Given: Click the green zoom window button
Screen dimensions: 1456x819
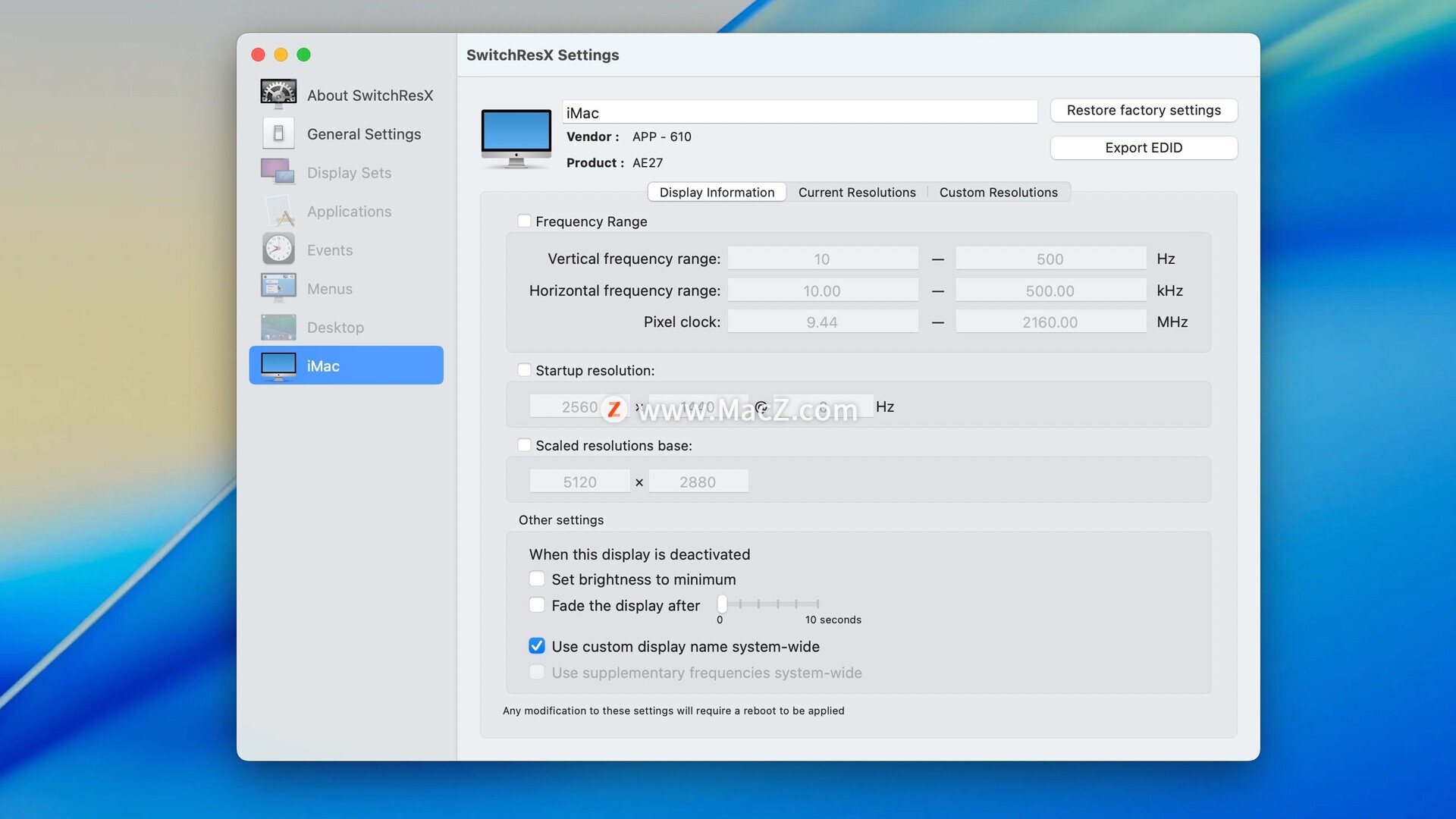Looking at the screenshot, I should click(x=303, y=55).
